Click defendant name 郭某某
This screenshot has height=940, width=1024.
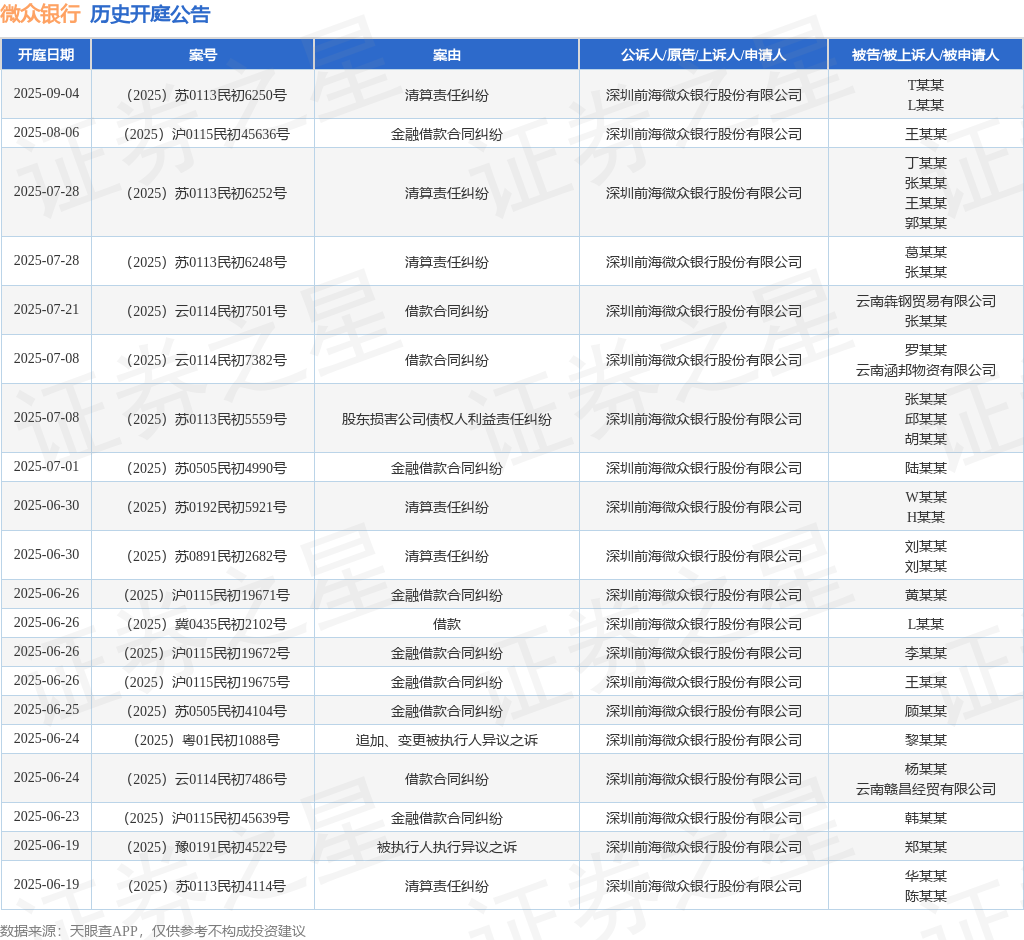coord(925,223)
